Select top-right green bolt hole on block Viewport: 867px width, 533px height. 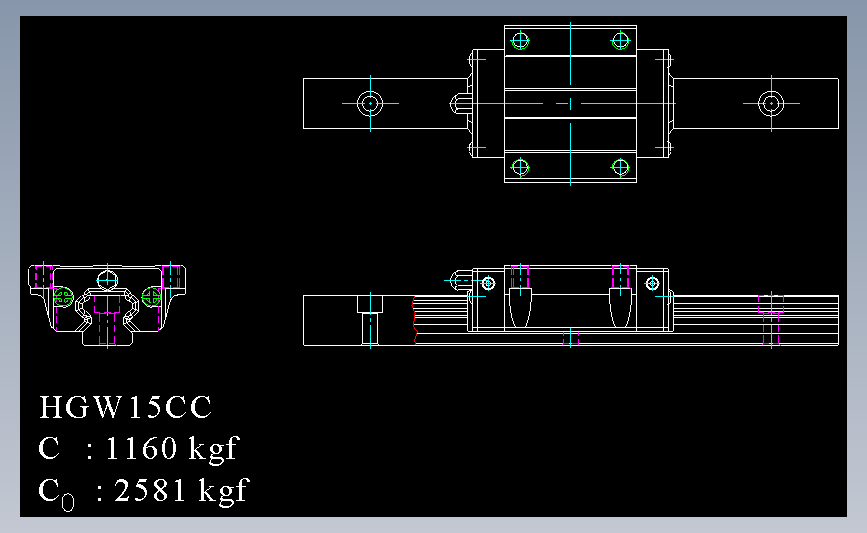[x=620, y=41]
